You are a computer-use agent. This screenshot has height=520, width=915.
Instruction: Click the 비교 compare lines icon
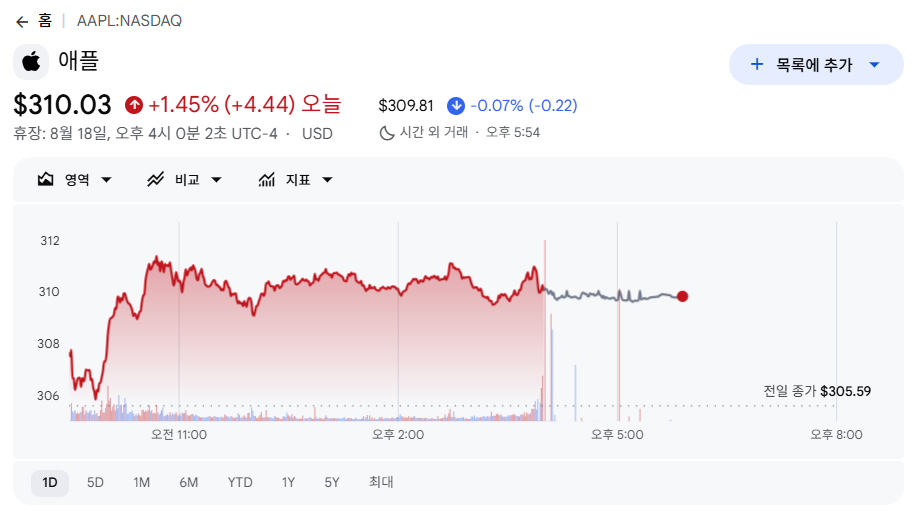tap(155, 179)
